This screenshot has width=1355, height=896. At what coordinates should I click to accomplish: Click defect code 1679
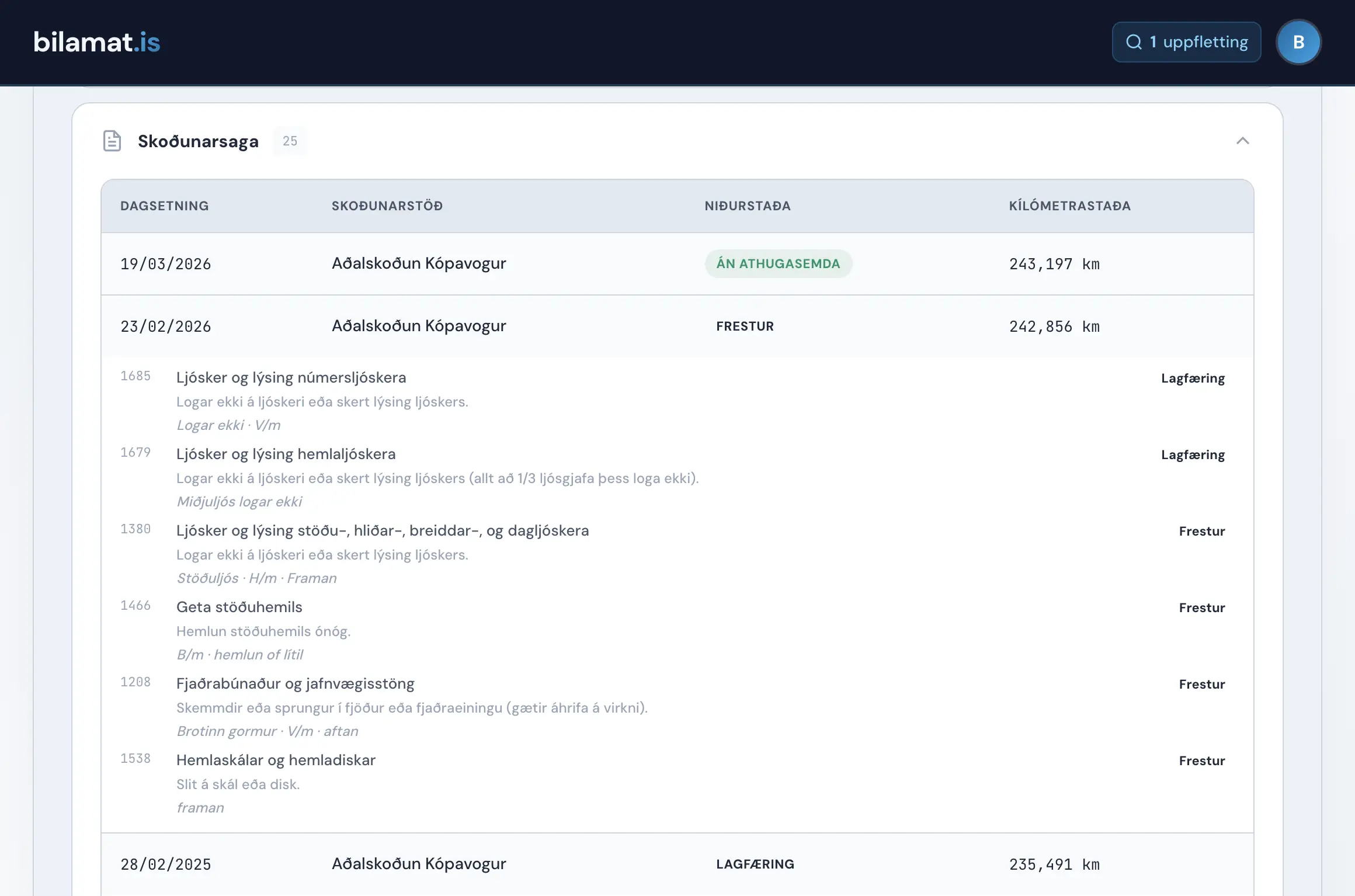click(135, 453)
